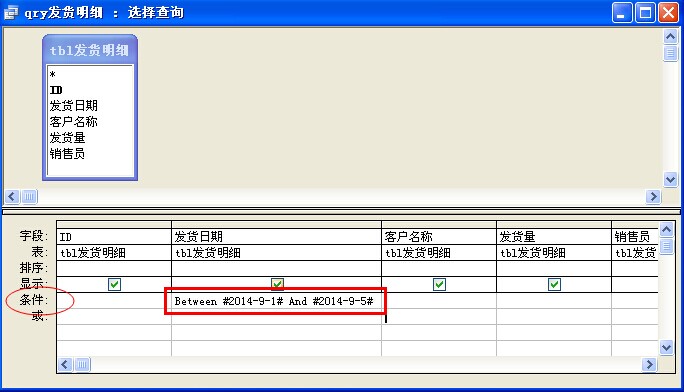
Task: Click the up arrow of the design grid scrollbar
Action: [x=666, y=229]
